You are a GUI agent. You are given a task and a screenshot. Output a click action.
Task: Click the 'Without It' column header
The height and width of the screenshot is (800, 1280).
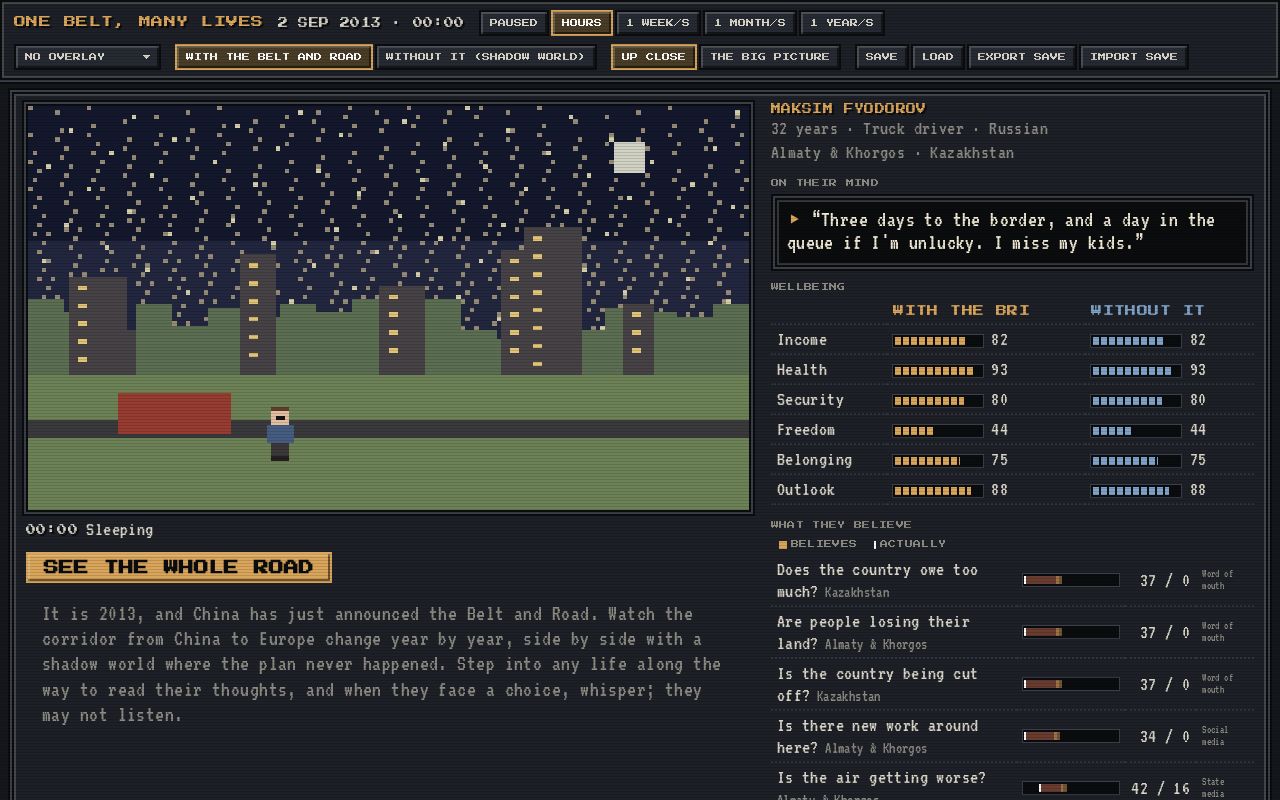point(1147,310)
